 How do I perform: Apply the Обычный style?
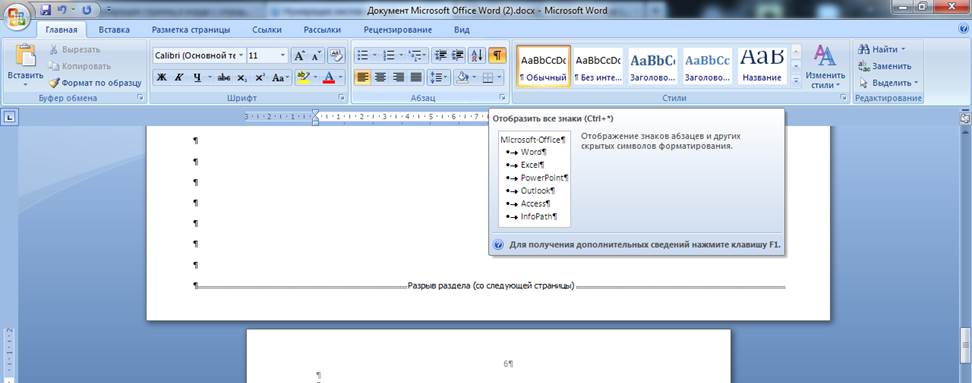point(544,66)
